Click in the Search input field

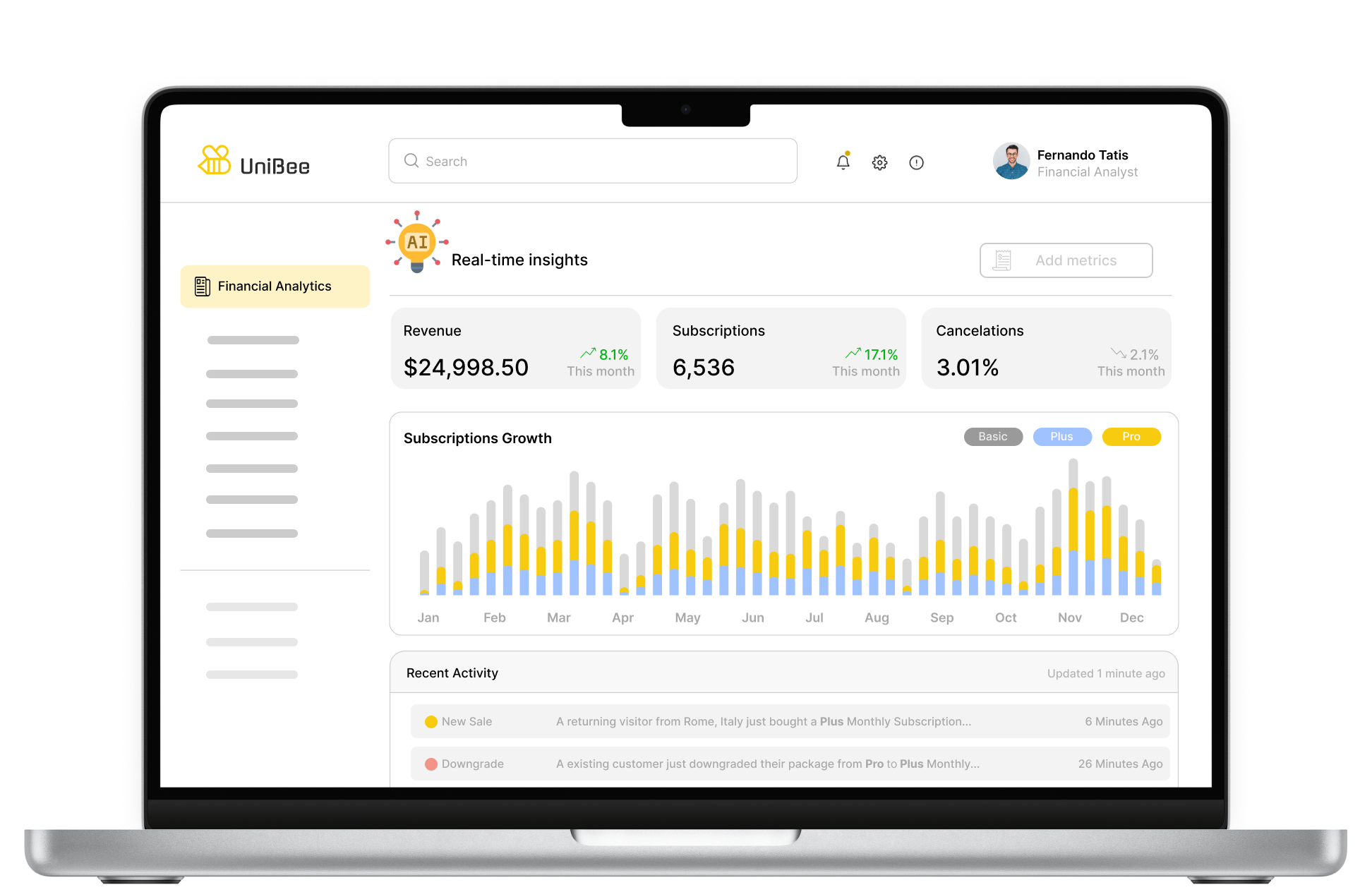coord(607,162)
